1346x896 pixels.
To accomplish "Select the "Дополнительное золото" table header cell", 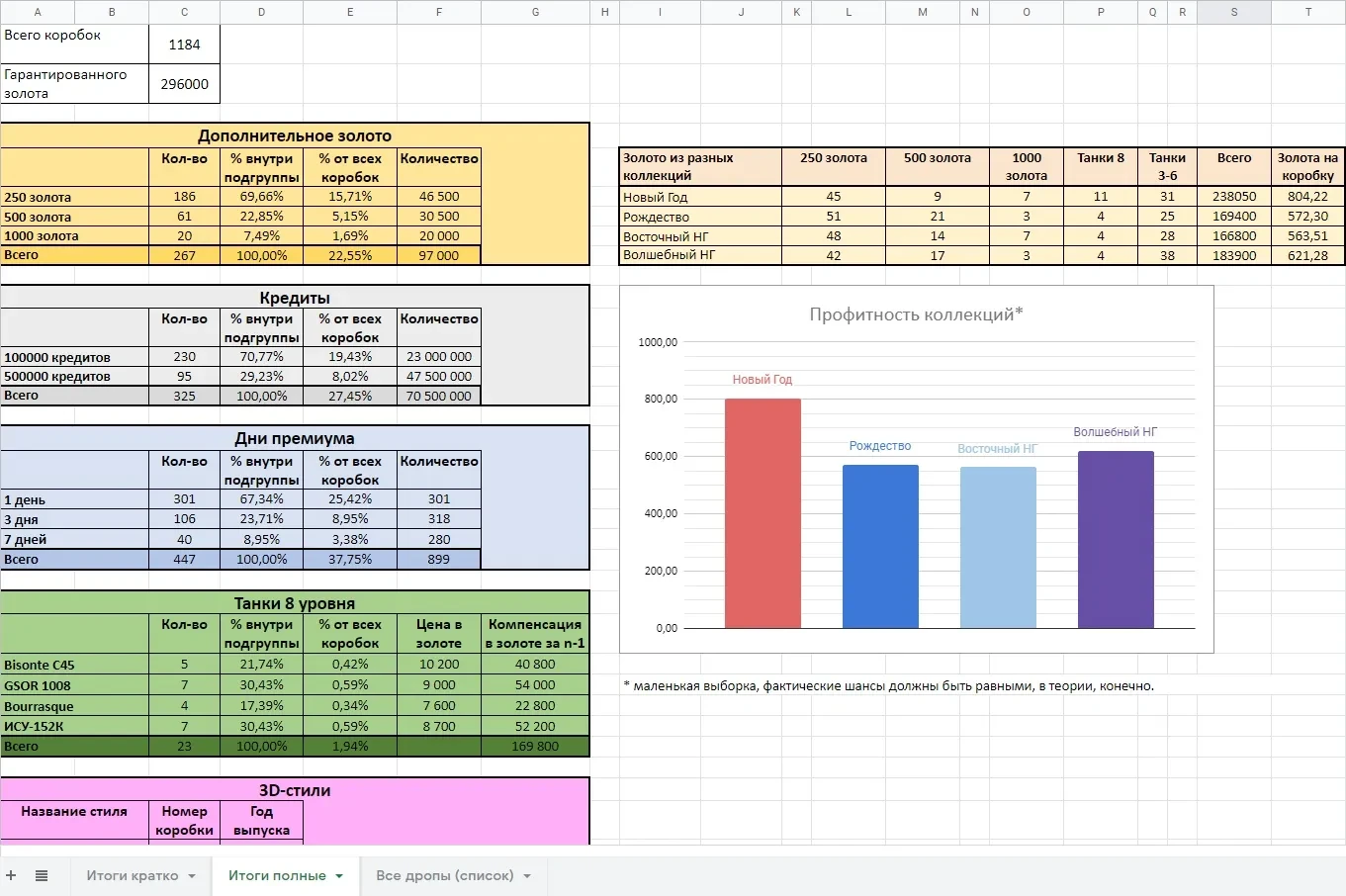I will coord(295,135).
